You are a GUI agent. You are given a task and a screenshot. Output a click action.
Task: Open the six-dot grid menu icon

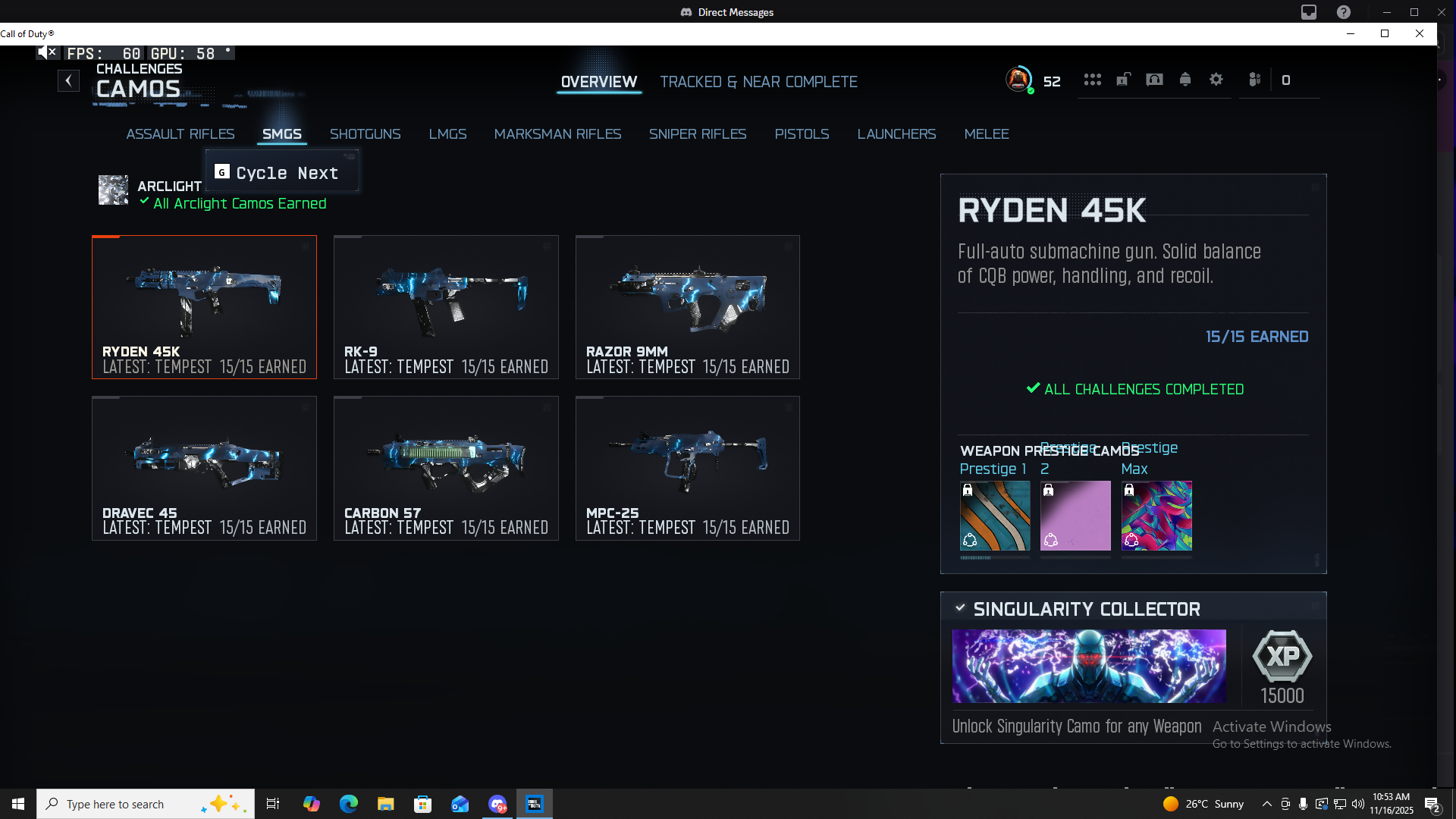point(1092,80)
